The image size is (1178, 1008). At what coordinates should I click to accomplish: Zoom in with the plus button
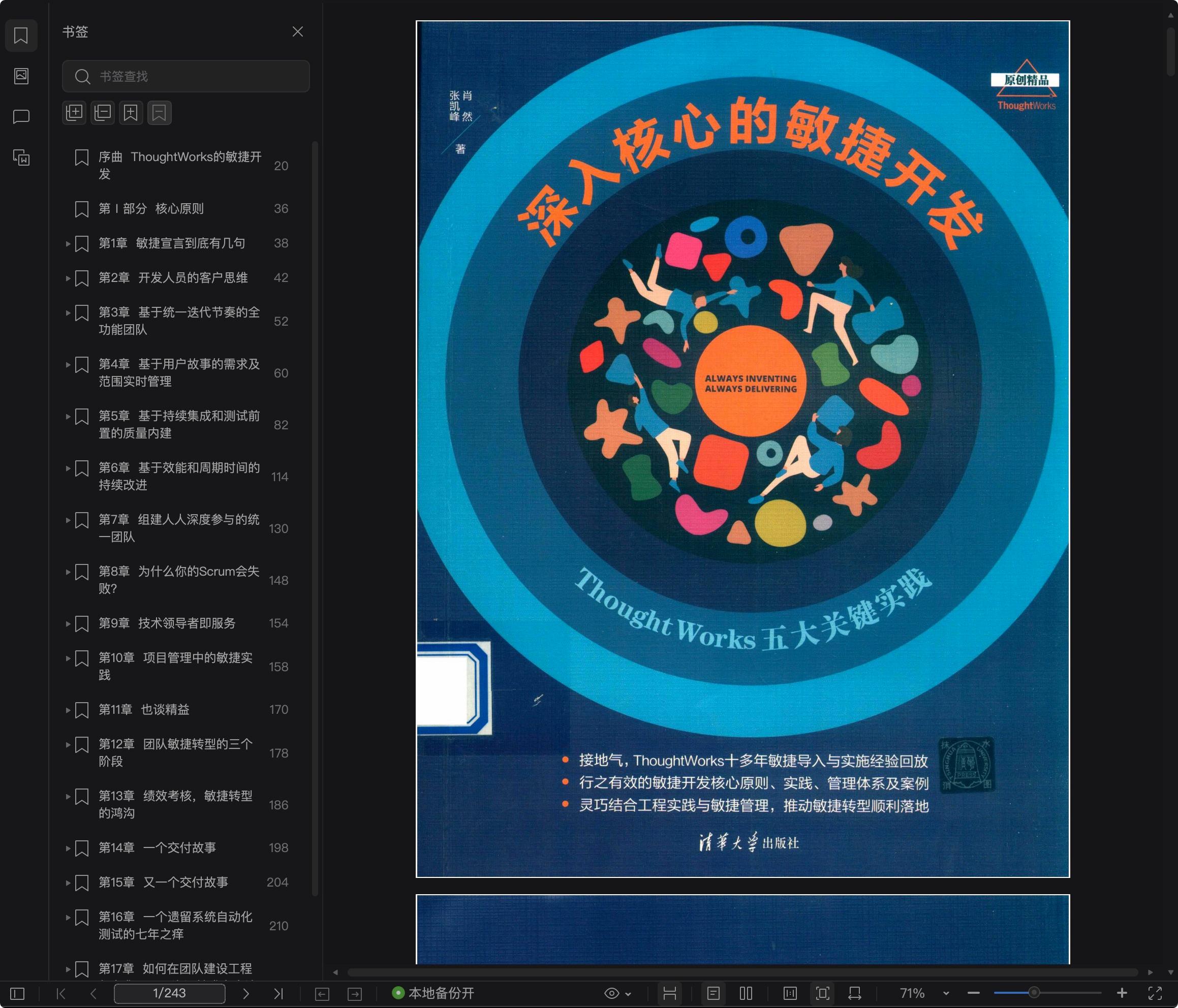click(1122, 993)
